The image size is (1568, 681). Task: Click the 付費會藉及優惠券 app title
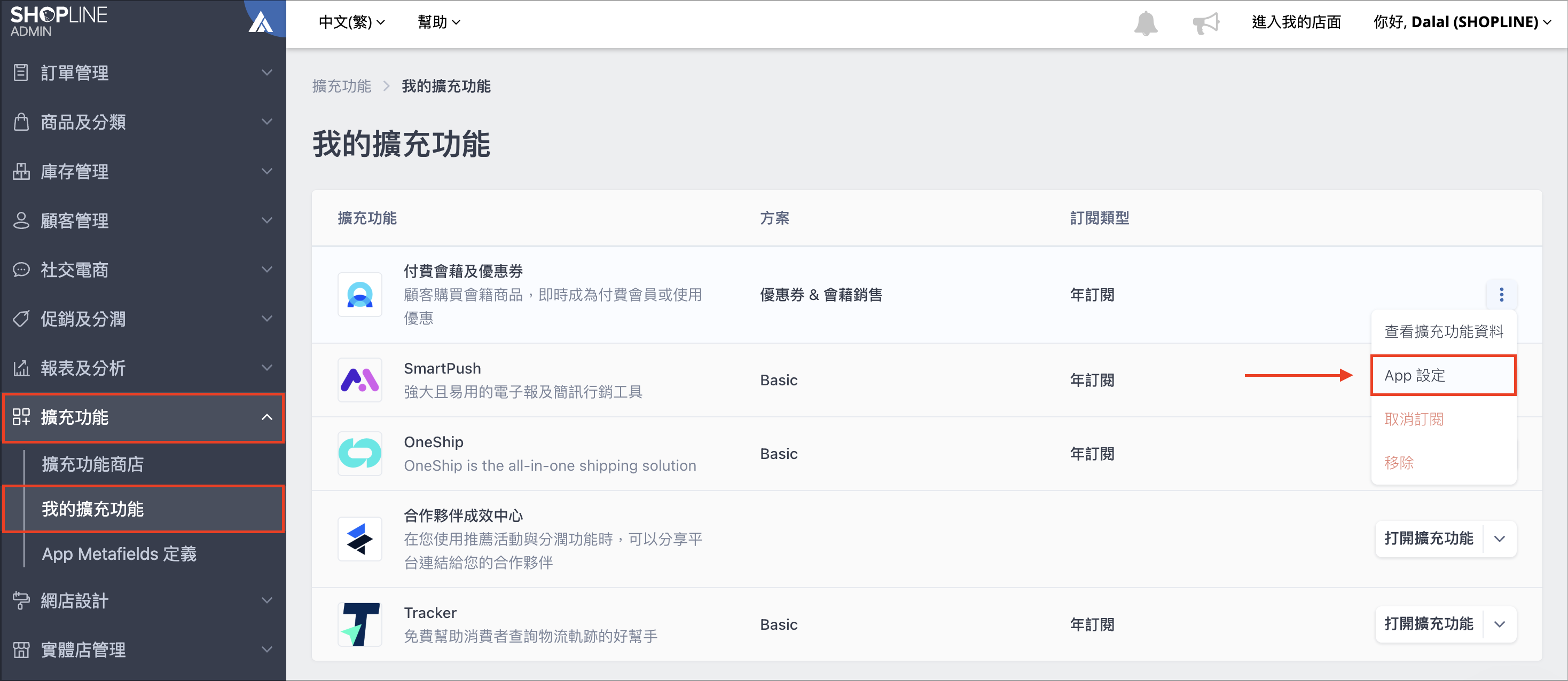pyautogui.click(x=463, y=271)
